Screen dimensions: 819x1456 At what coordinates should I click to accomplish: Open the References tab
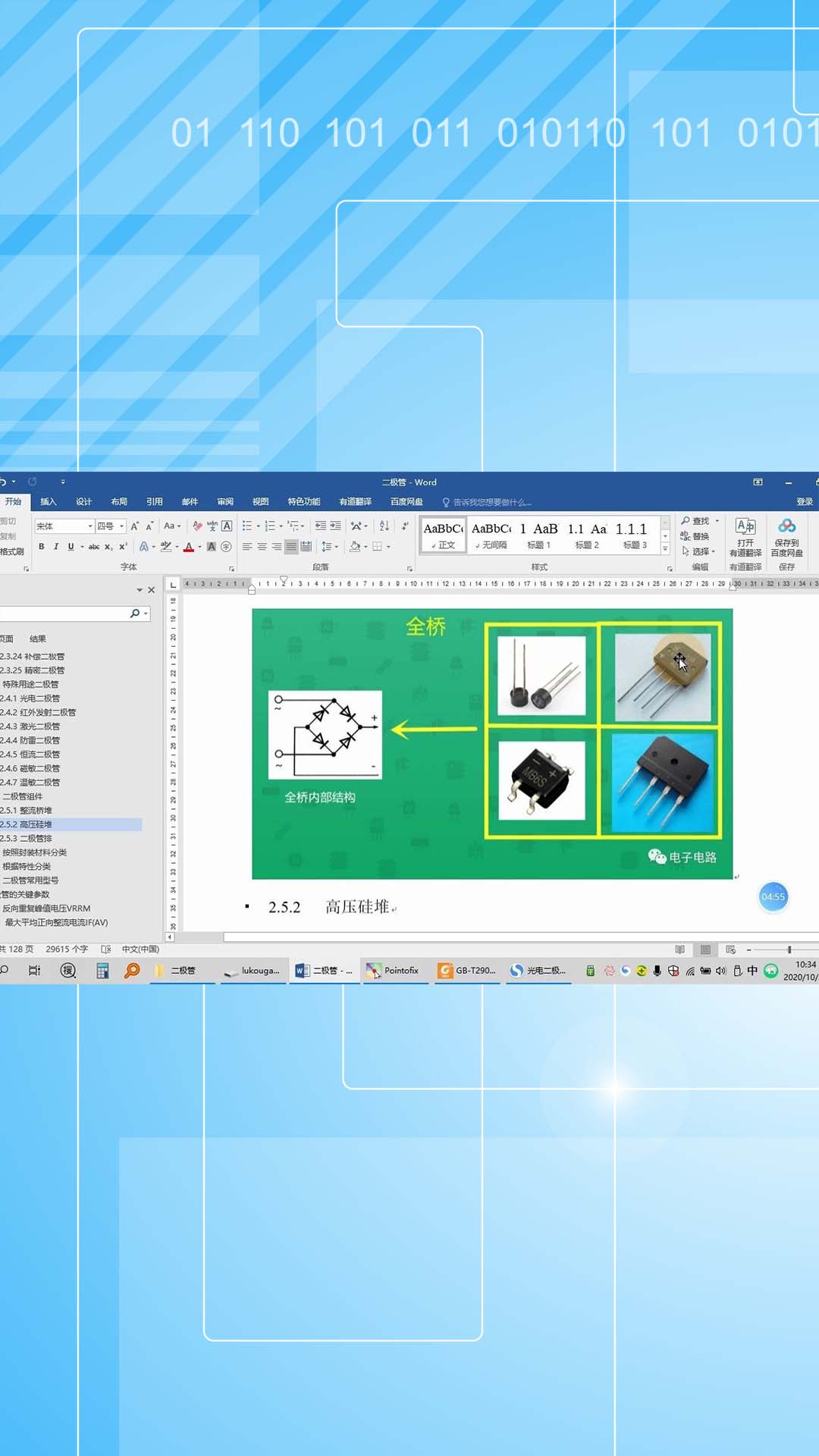155,502
